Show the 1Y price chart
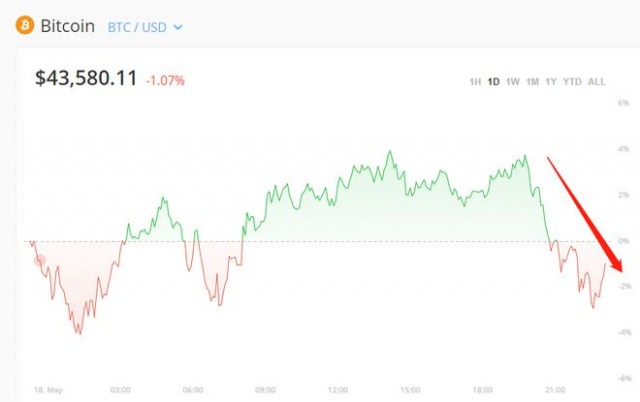Screen dimensions: 640x402 pos(551,82)
